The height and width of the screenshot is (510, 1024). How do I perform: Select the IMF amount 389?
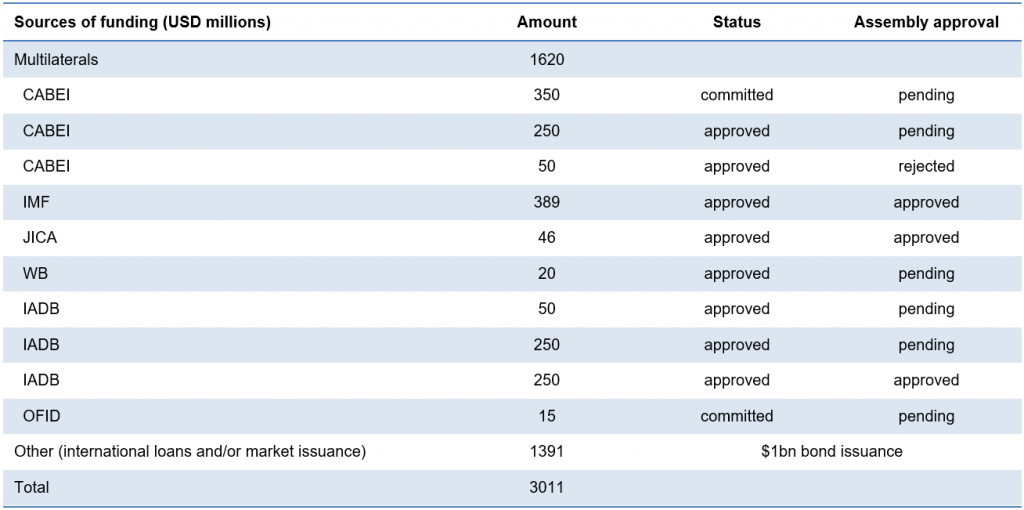[547, 202]
